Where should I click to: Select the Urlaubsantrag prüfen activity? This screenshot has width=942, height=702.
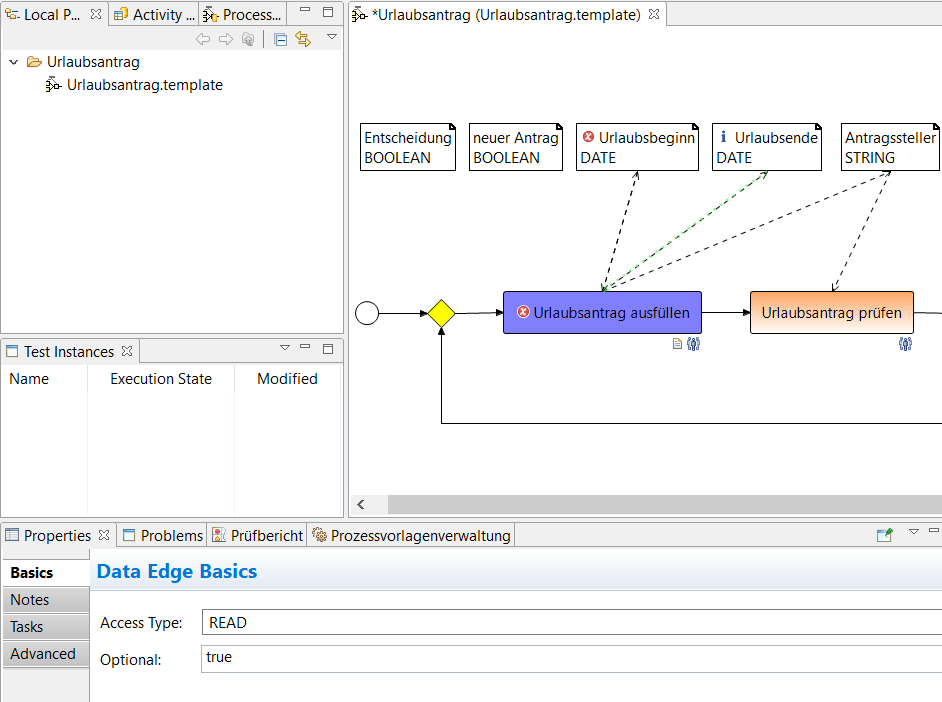pyautogui.click(x=832, y=312)
